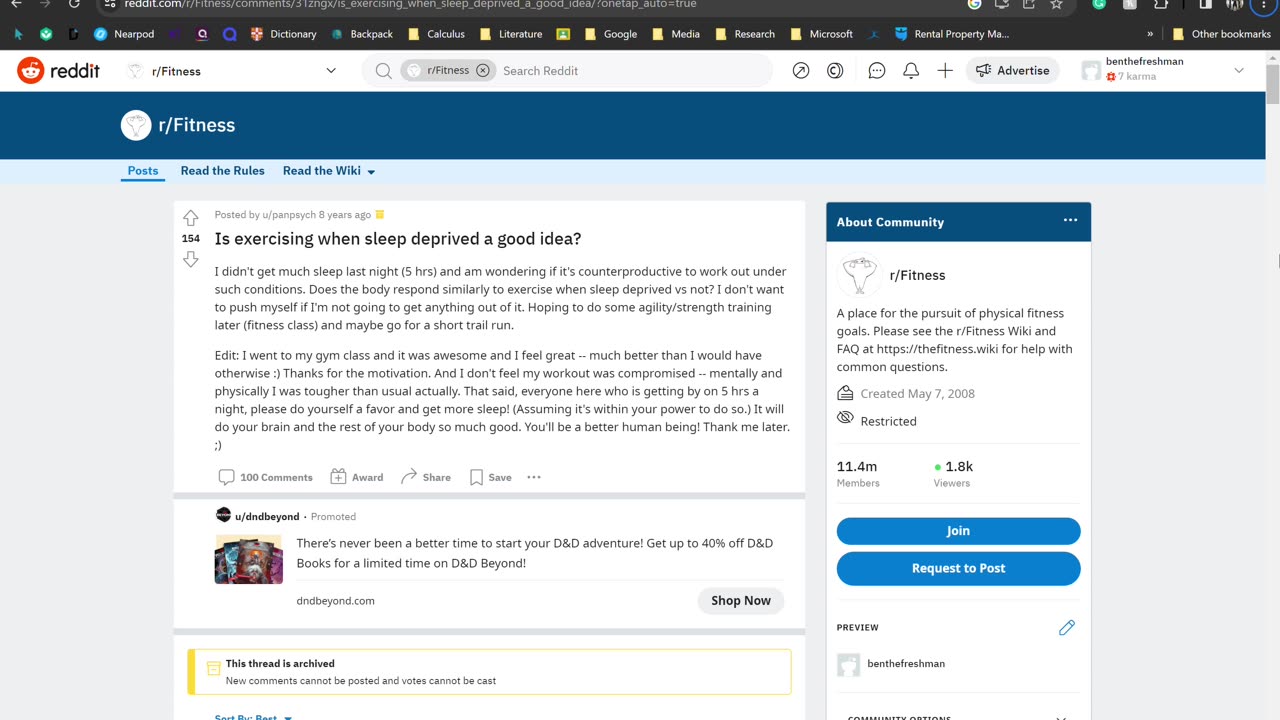Screen dimensions: 1280x720
Task: Open the Calculus bookmarks folder
Action: pos(436,34)
